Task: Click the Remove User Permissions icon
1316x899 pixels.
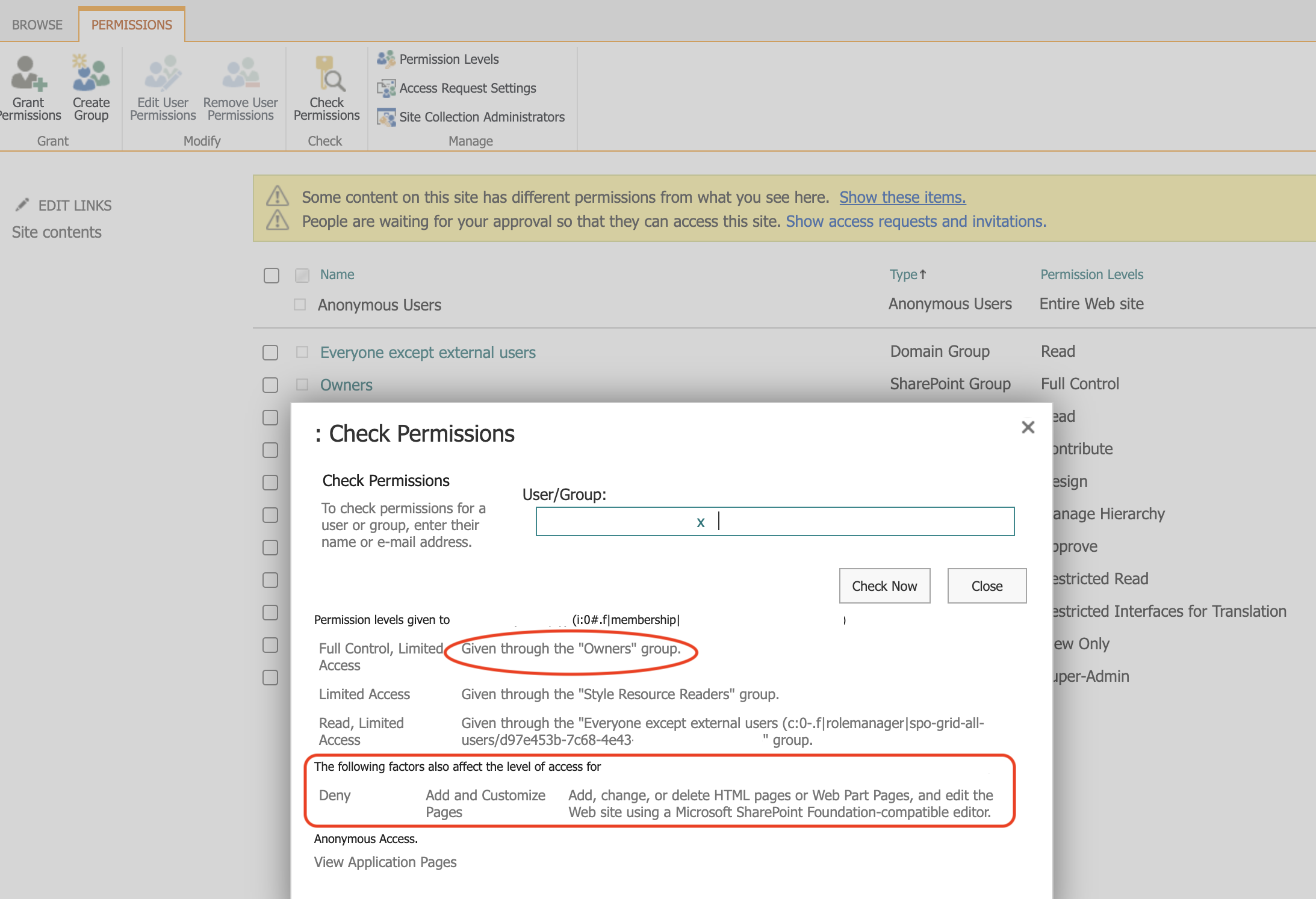Action: pos(240,73)
